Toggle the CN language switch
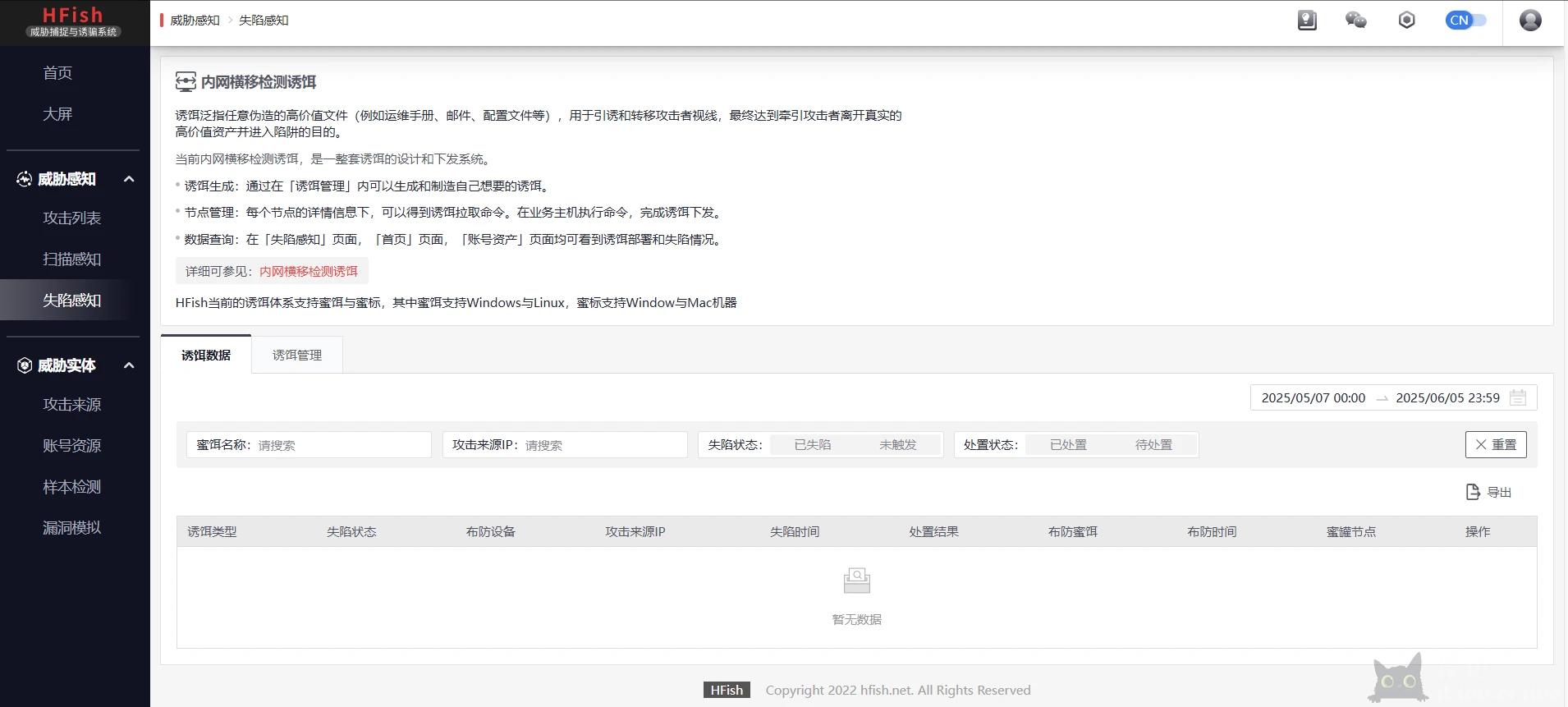 1465,21
